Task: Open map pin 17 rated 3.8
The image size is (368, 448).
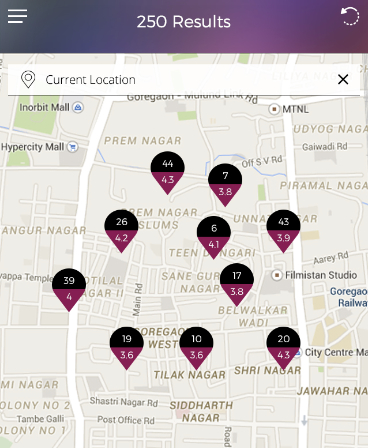Action: [237, 285]
